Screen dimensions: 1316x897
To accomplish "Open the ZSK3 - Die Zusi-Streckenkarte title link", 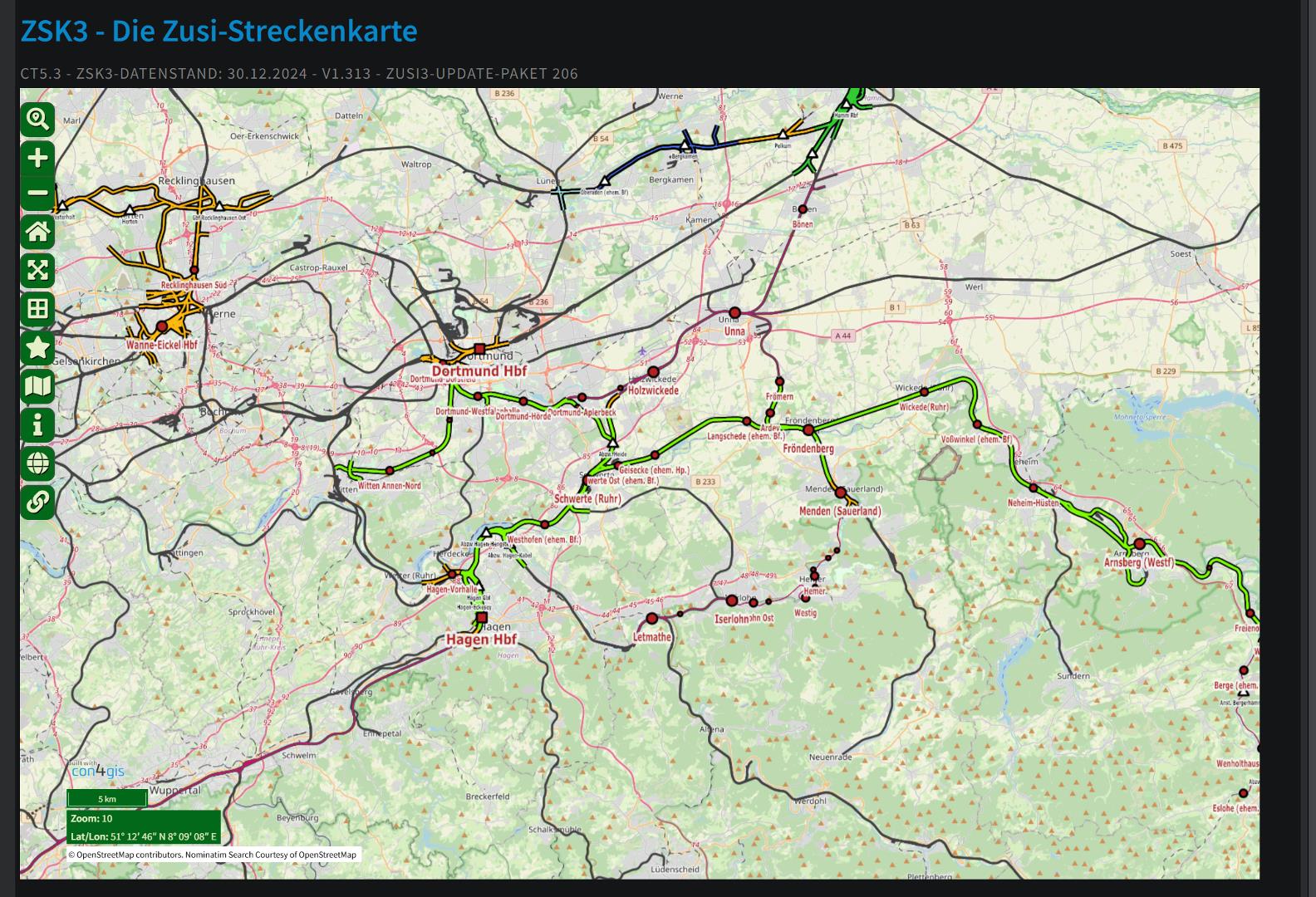I will pos(219,31).
